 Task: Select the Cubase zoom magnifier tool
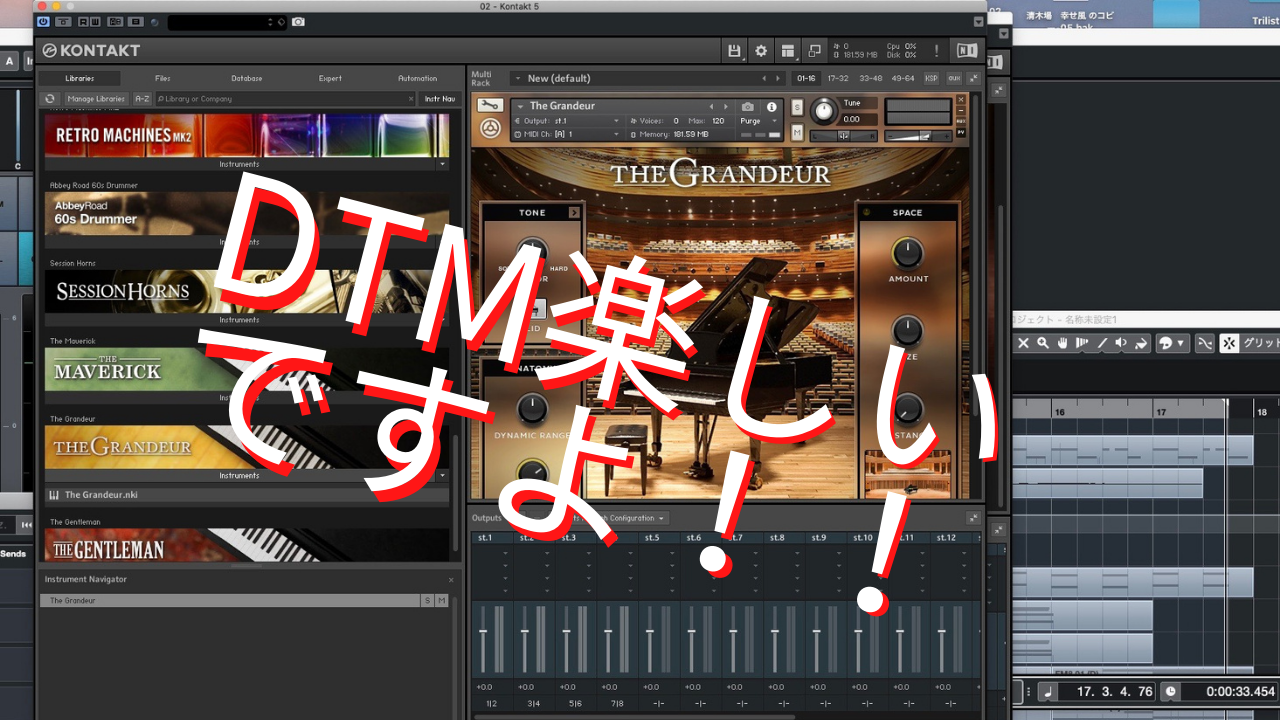pos(1043,343)
